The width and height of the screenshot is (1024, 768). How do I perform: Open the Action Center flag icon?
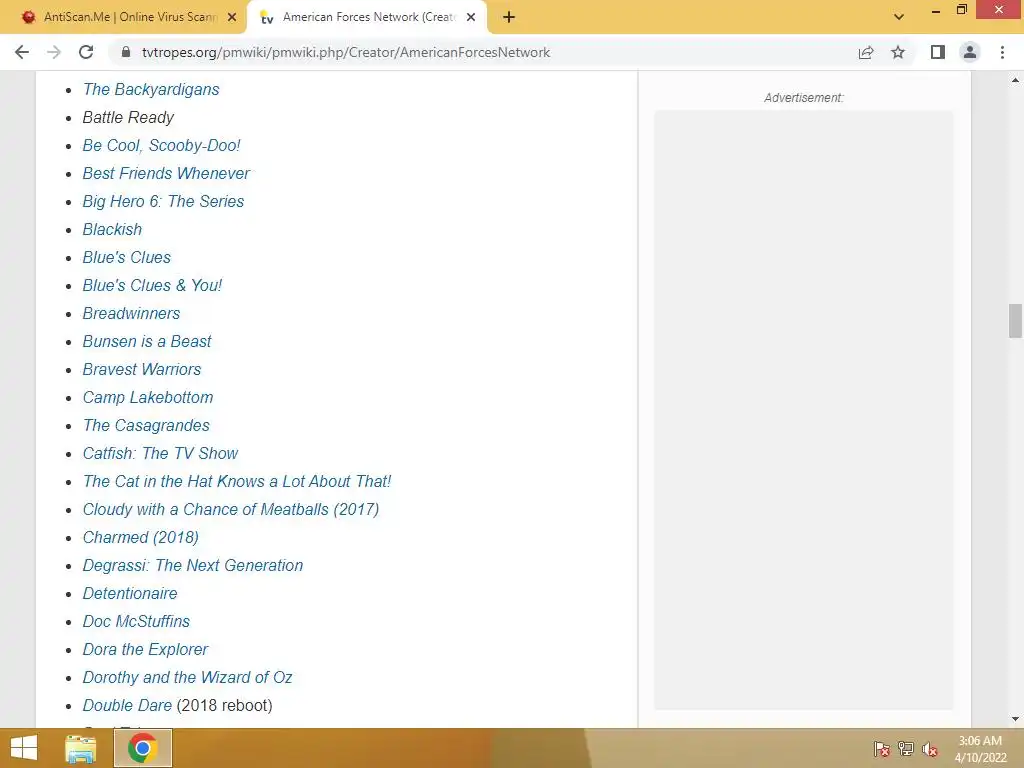point(882,749)
